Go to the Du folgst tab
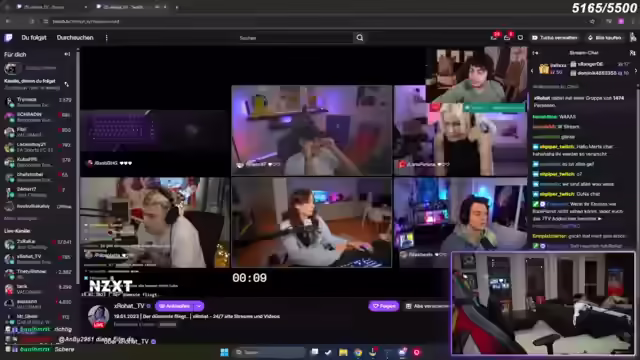This screenshot has height=360, width=640. click(34, 38)
